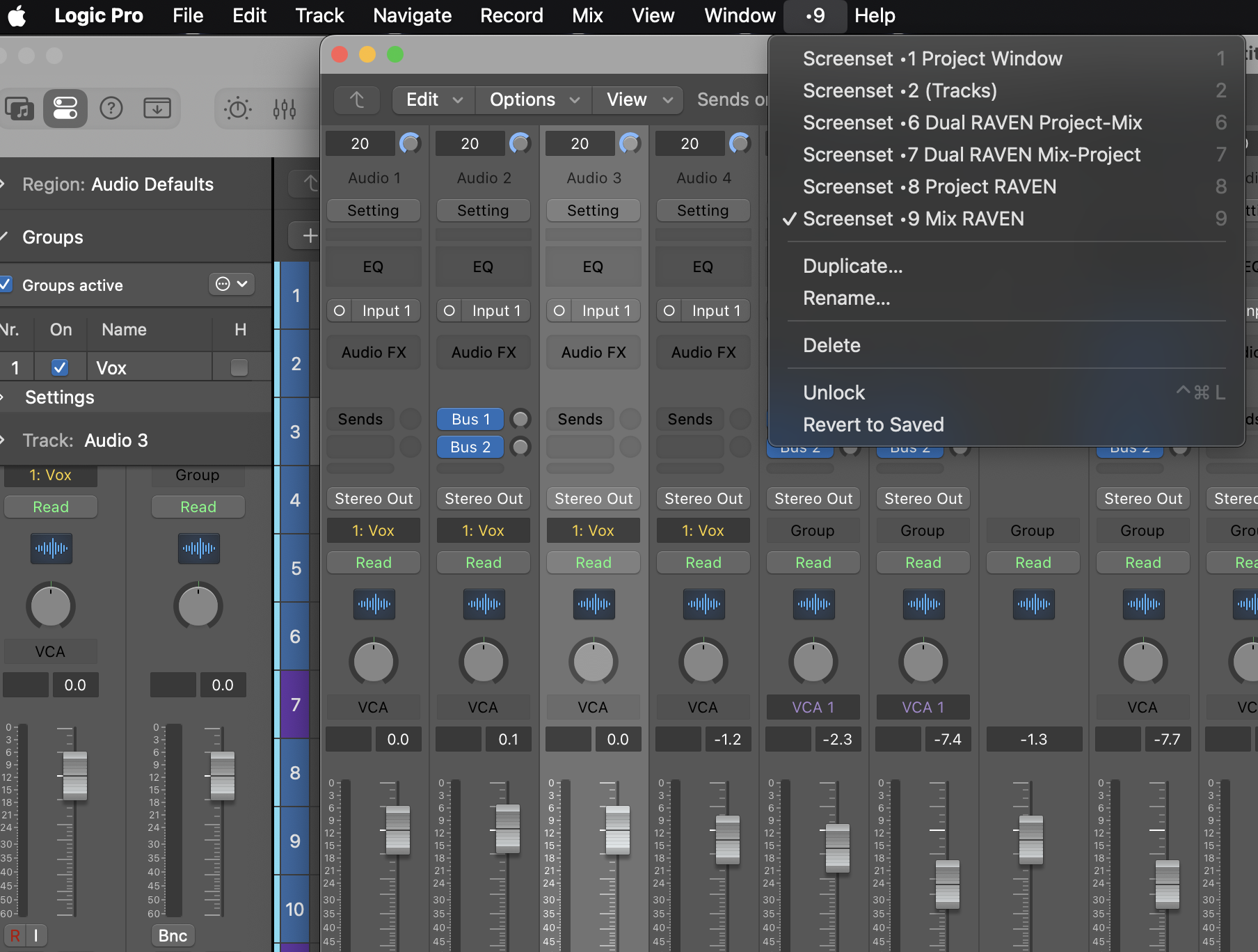Open the Mixer faders icon
This screenshot has width=1258, height=952.
point(285,109)
